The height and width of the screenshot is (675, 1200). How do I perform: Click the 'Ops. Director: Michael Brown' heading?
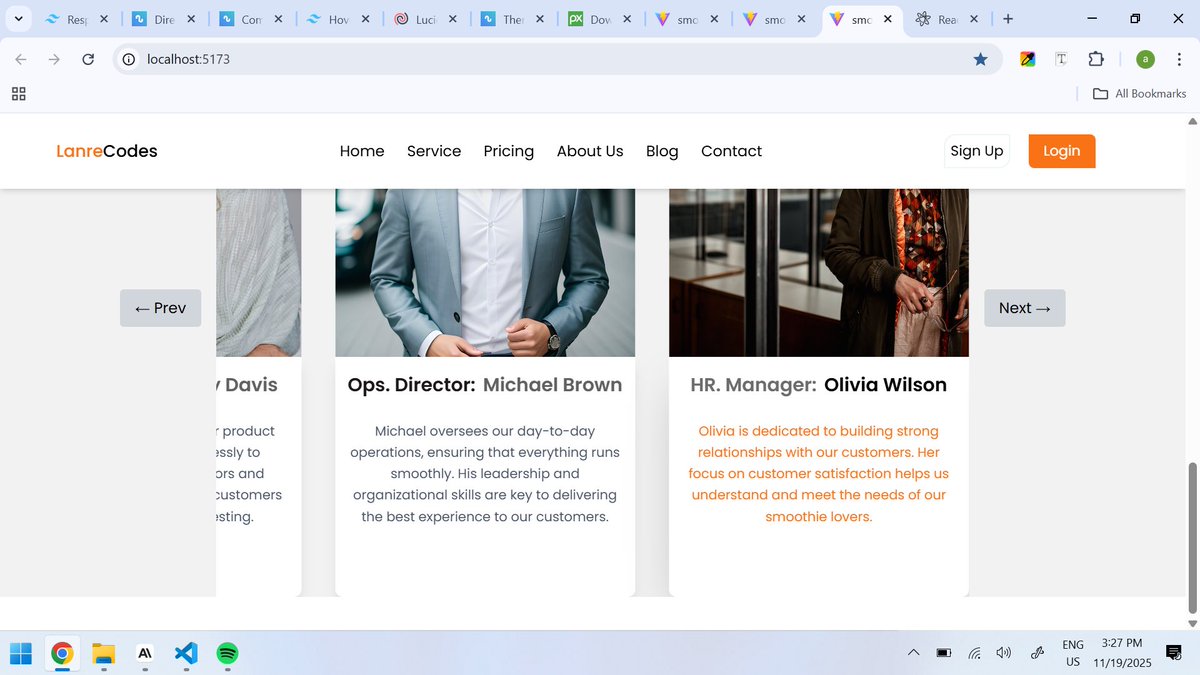[485, 385]
